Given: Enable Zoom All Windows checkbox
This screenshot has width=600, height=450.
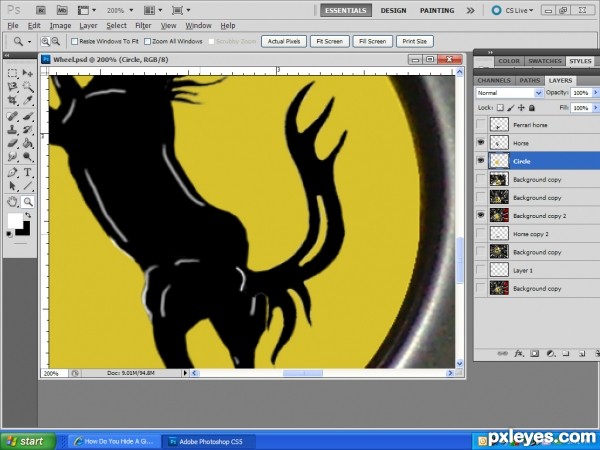Looking at the screenshot, I should click(147, 41).
